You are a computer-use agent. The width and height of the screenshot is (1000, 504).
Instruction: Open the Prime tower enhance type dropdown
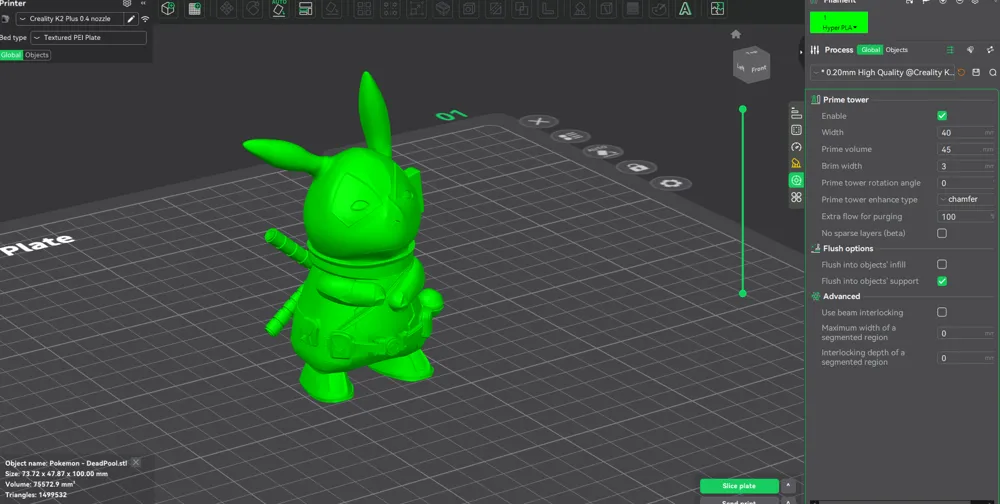[966, 199]
